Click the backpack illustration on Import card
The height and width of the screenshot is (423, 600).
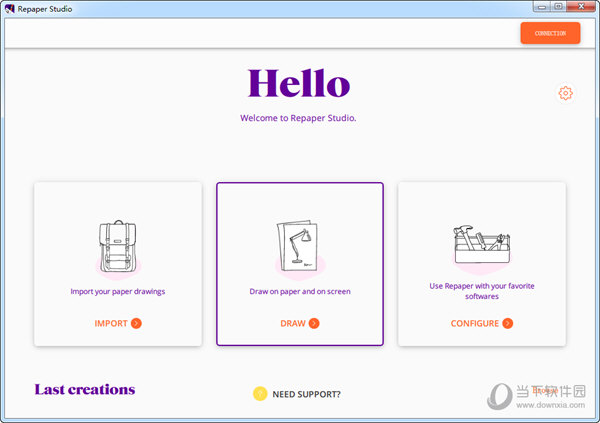pos(118,246)
